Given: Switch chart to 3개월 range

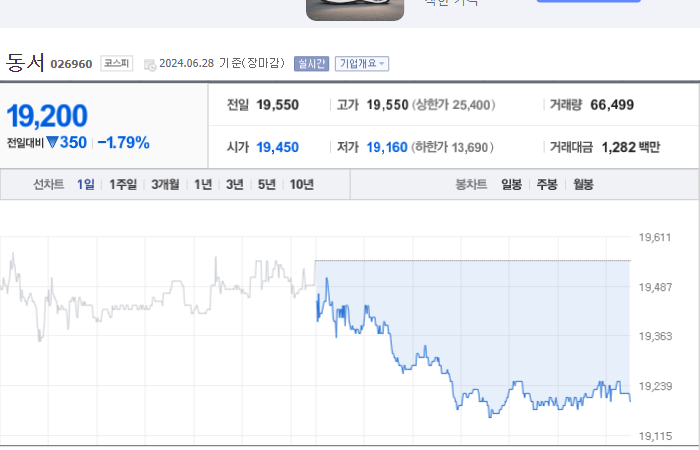Looking at the screenshot, I should [165, 184].
